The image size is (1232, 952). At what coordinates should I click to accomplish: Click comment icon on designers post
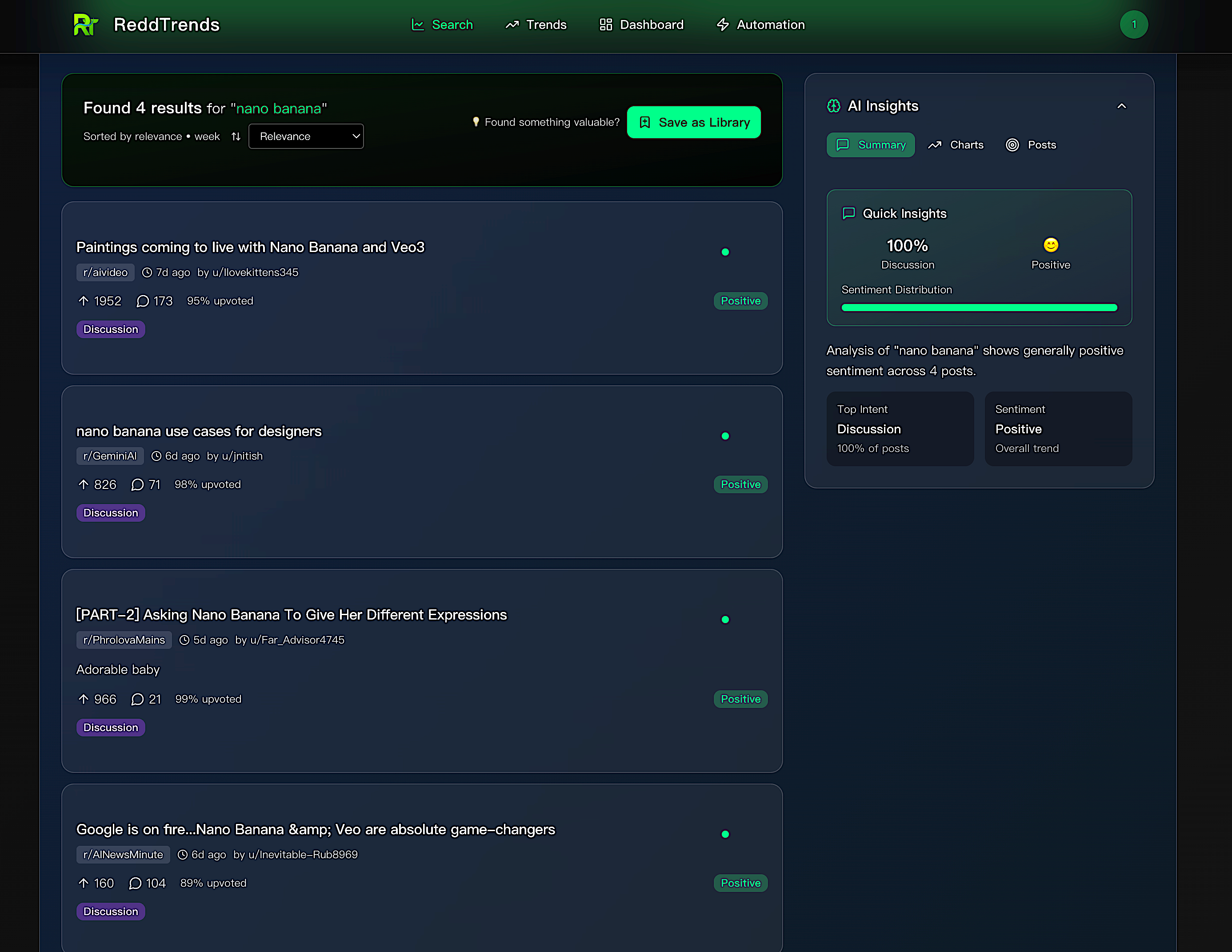click(137, 485)
